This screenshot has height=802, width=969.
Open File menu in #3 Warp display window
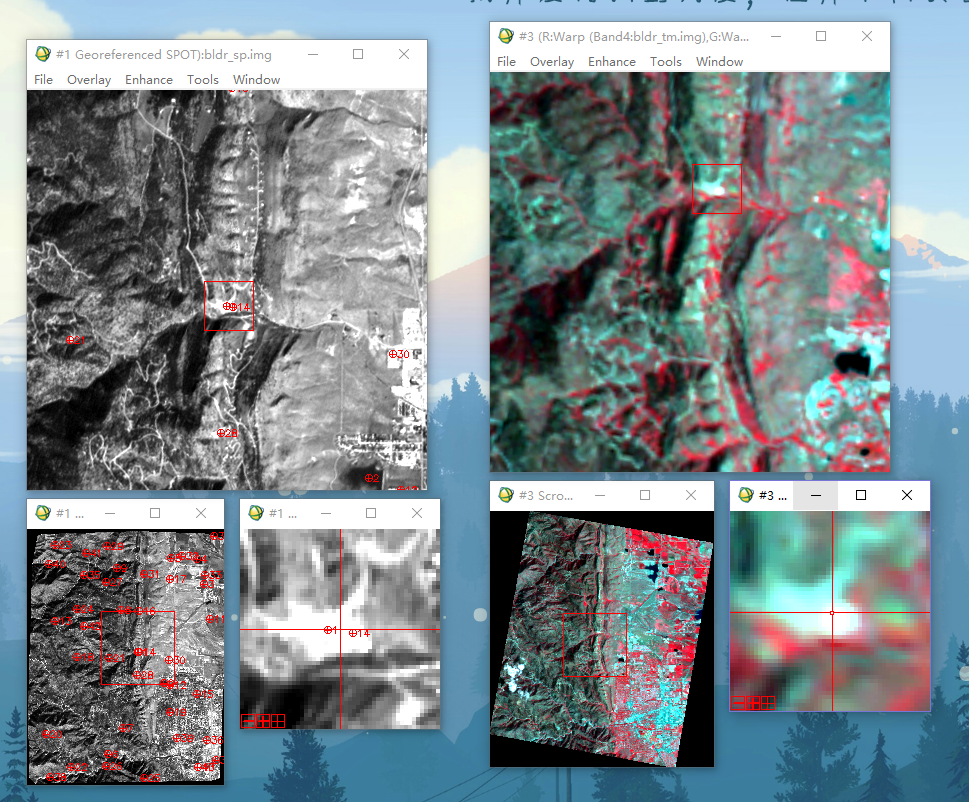(x=506, y=62)
